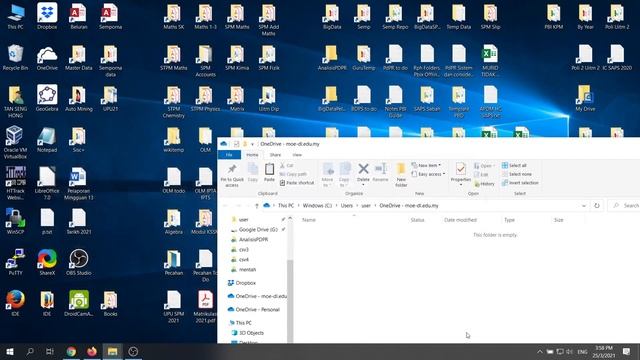
Task: Create a New folder from the ribbon
Action: pyautogui.click(x=401, y=175)
